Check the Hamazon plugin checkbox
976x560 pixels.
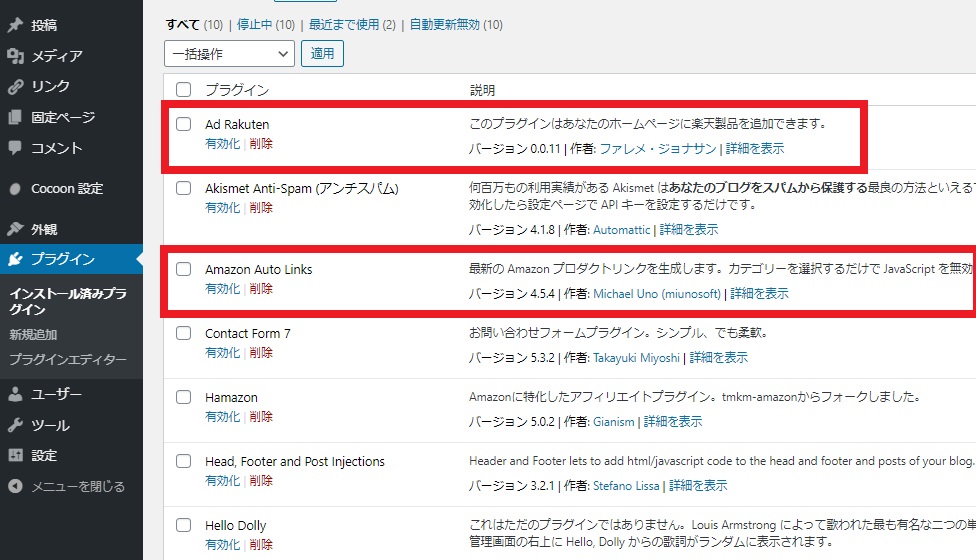point(184,397)
